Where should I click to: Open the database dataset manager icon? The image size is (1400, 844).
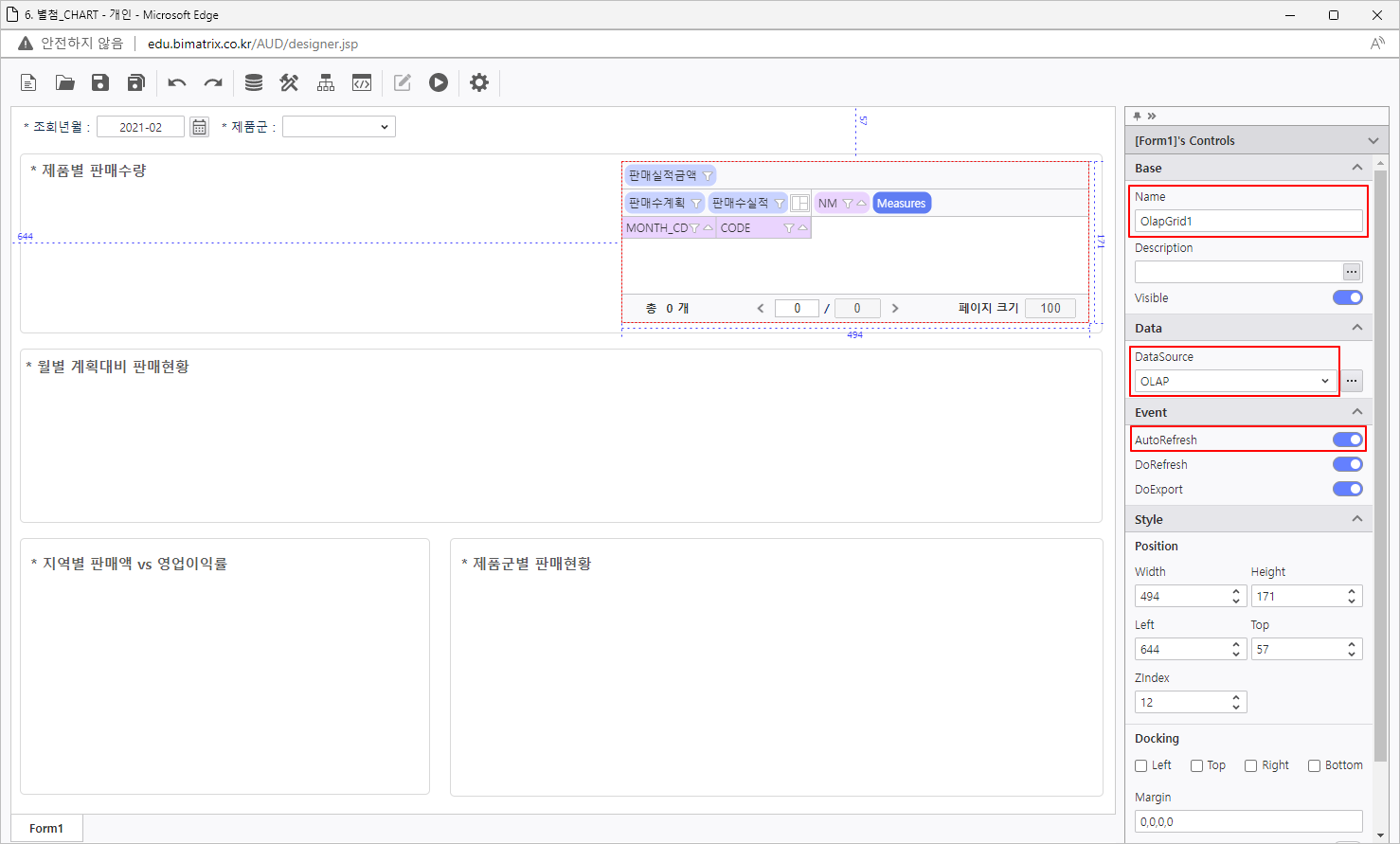[254, 83]
